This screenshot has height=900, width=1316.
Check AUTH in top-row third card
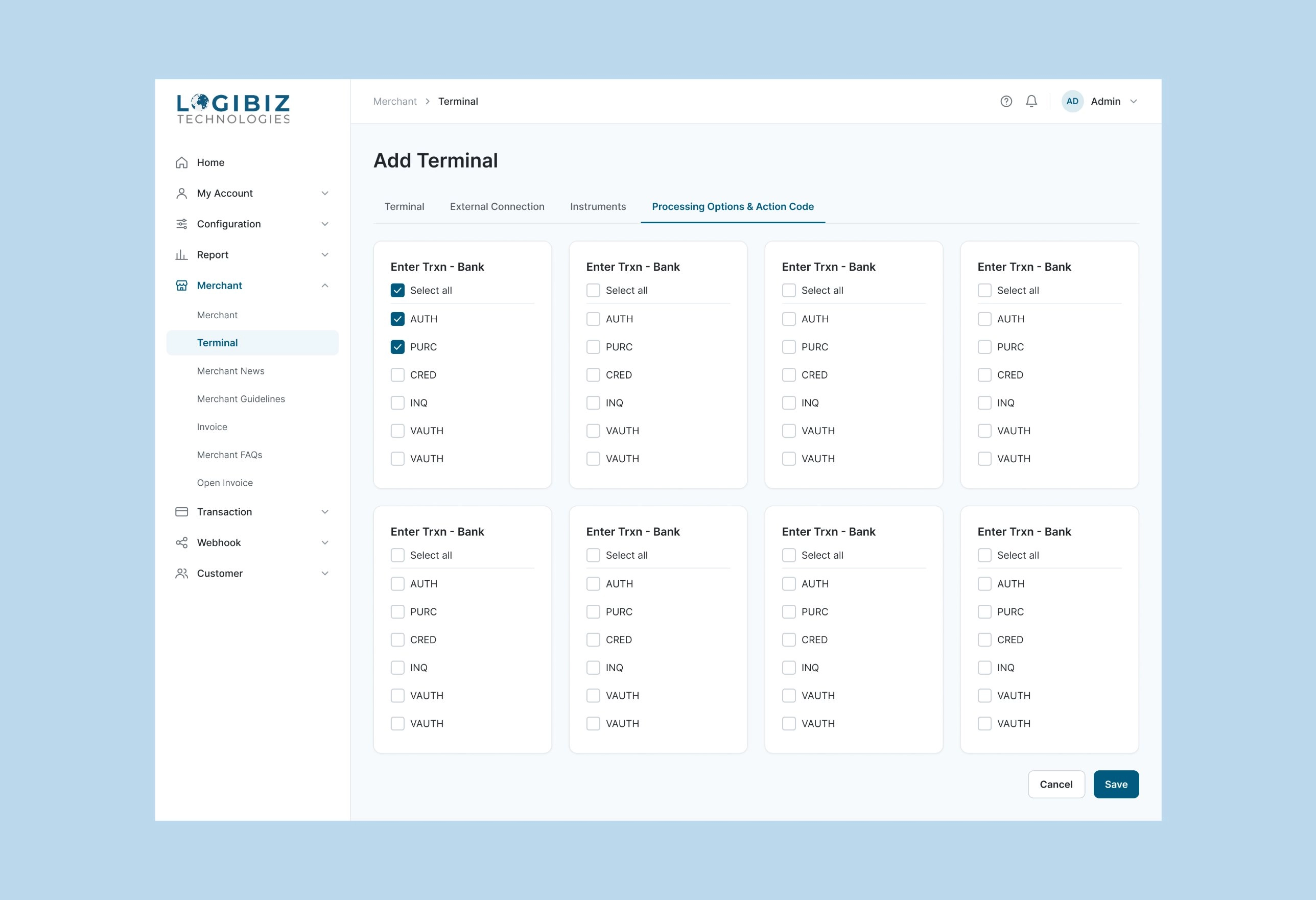[789, 319]
